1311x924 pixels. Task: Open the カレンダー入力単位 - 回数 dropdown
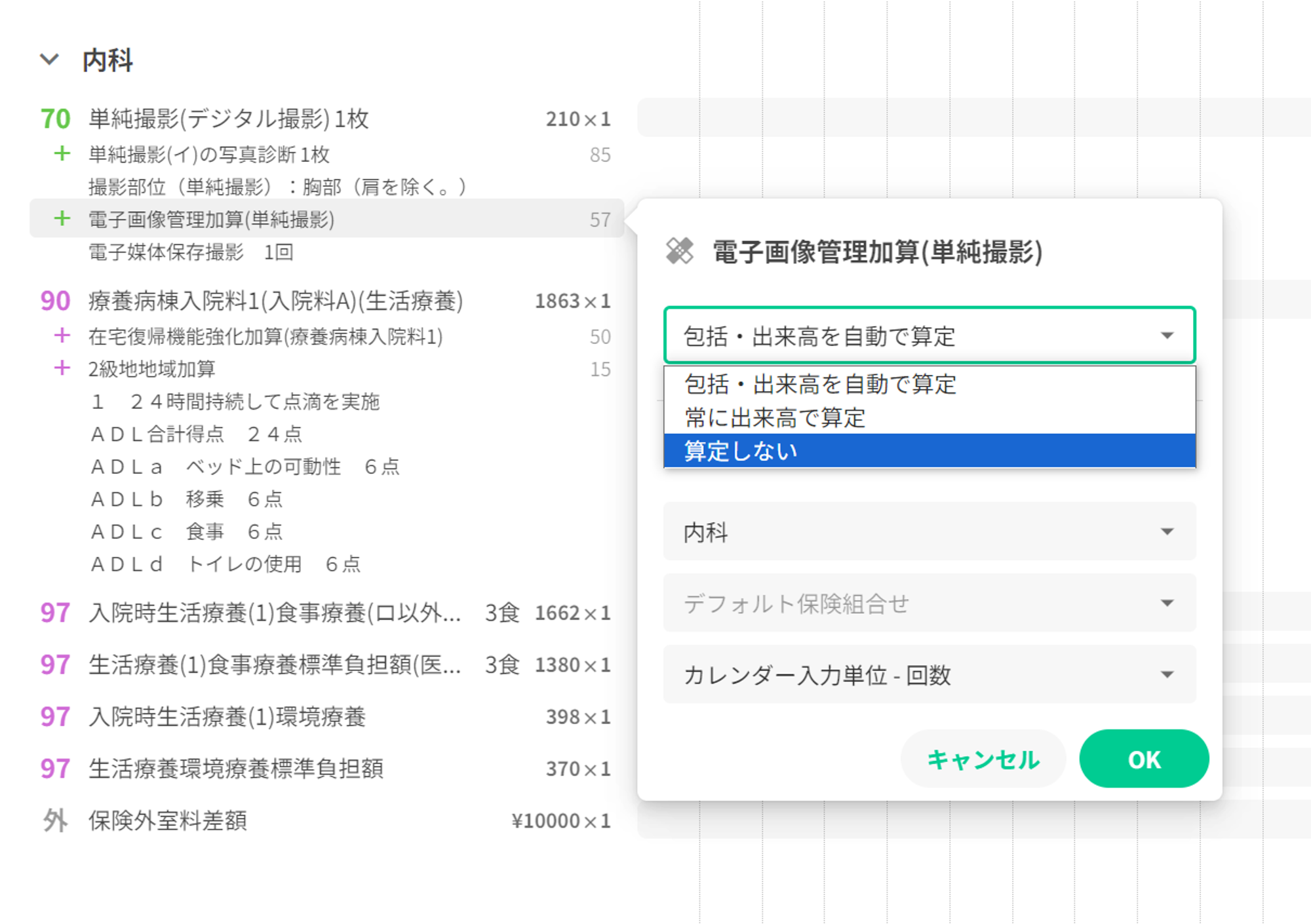pyautogui.click(x=929, y=674)
